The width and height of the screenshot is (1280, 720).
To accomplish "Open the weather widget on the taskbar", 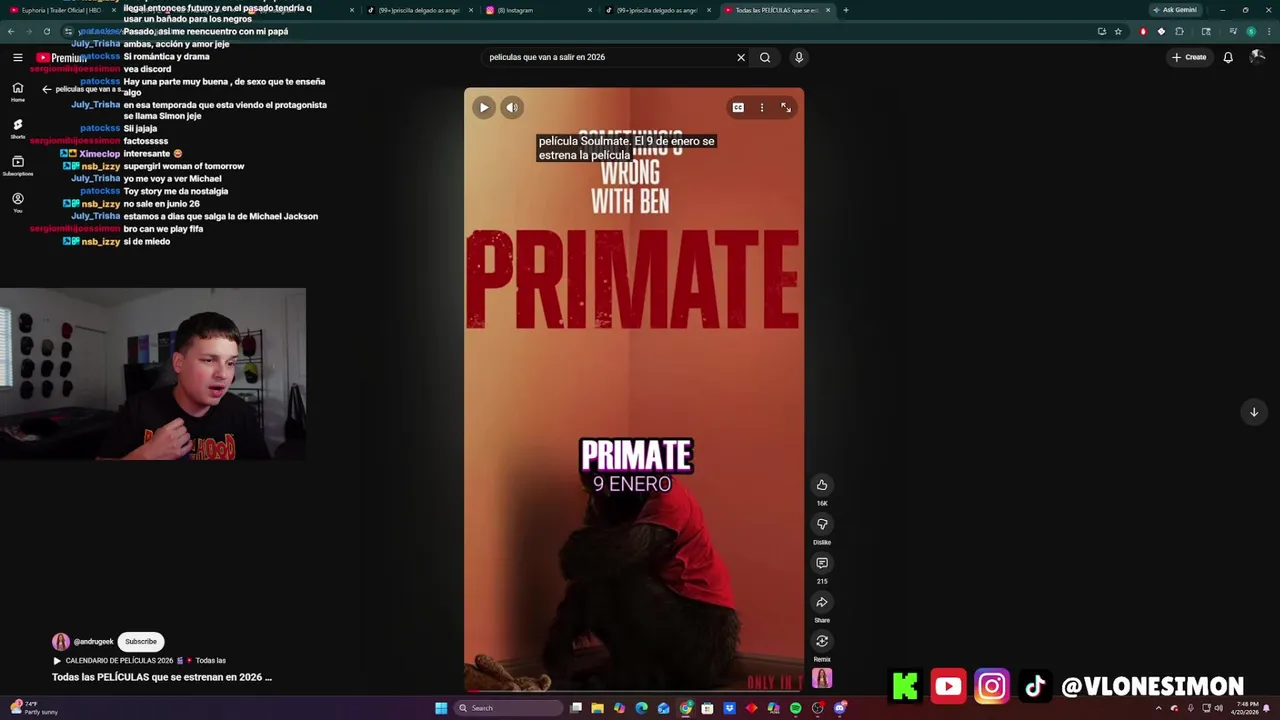I will pos(34,708).
